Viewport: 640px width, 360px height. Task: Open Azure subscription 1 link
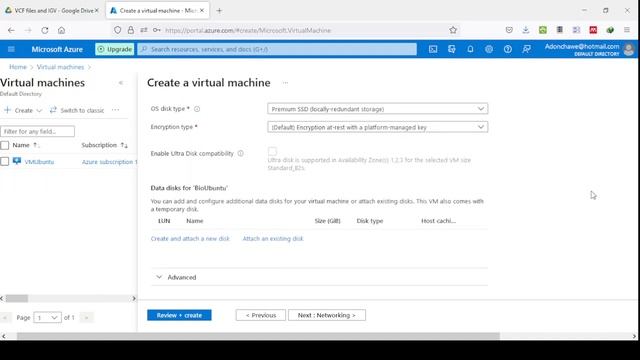[x=109, y=162]
